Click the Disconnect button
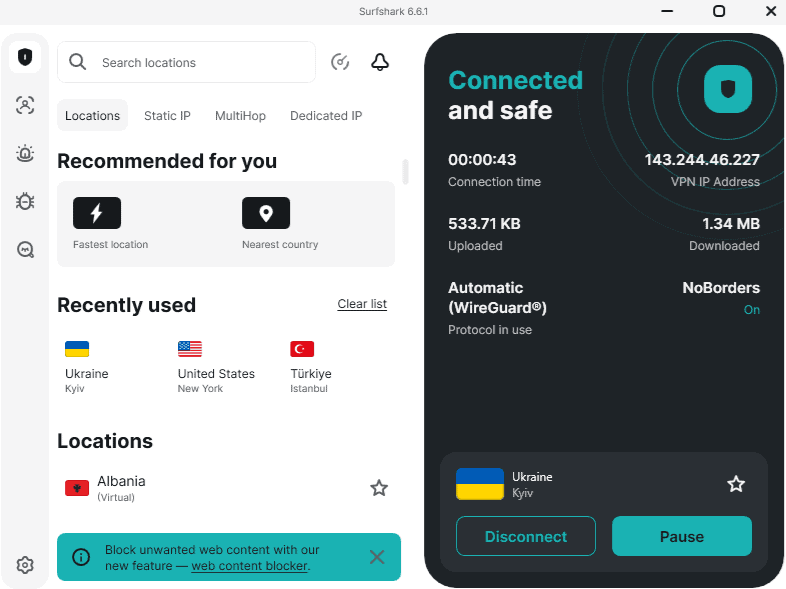The height and width of the screenshot is (589, 786). [526, 536]
